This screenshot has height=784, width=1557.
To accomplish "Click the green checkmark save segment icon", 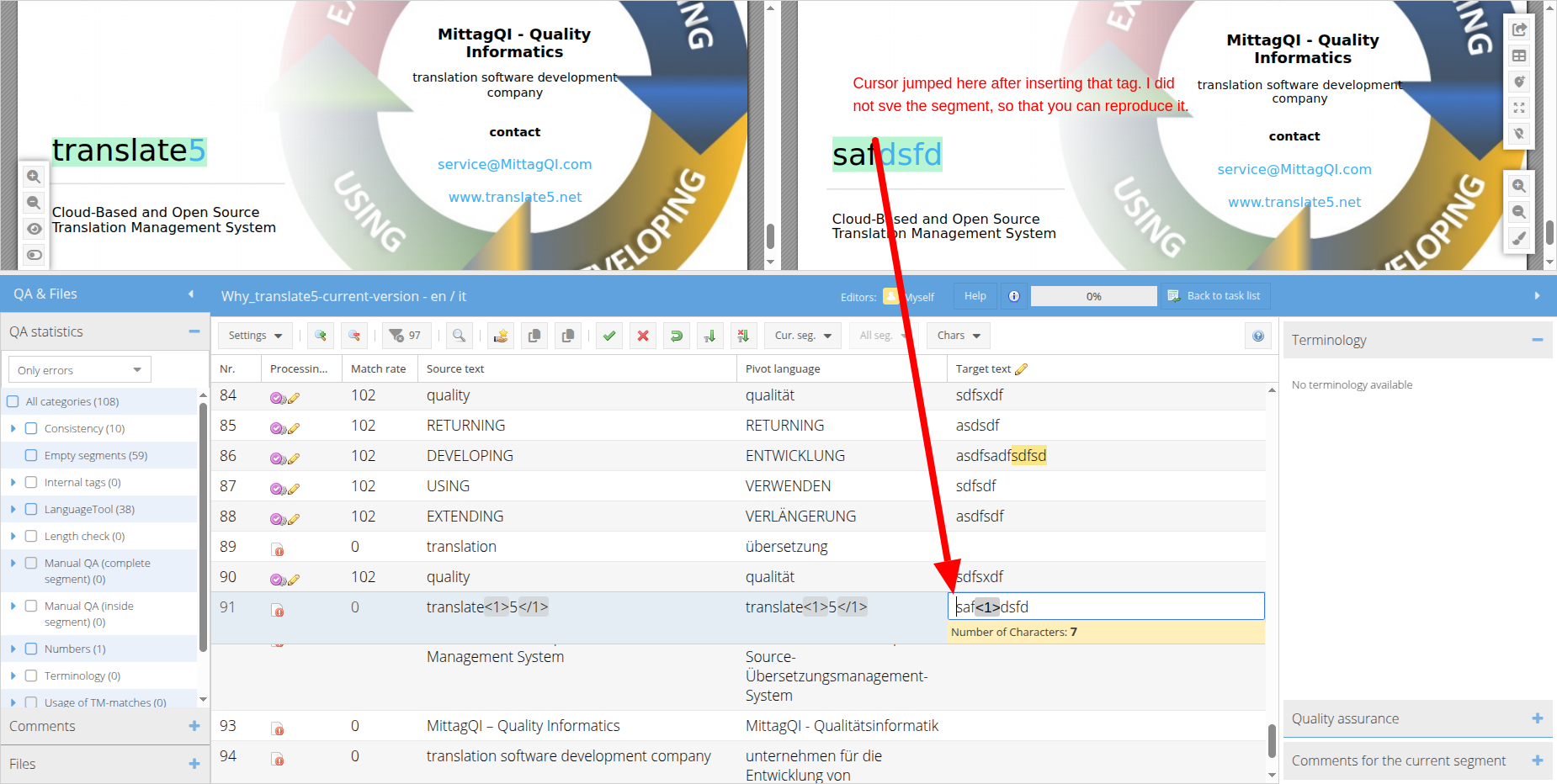I will pos(608,336).
